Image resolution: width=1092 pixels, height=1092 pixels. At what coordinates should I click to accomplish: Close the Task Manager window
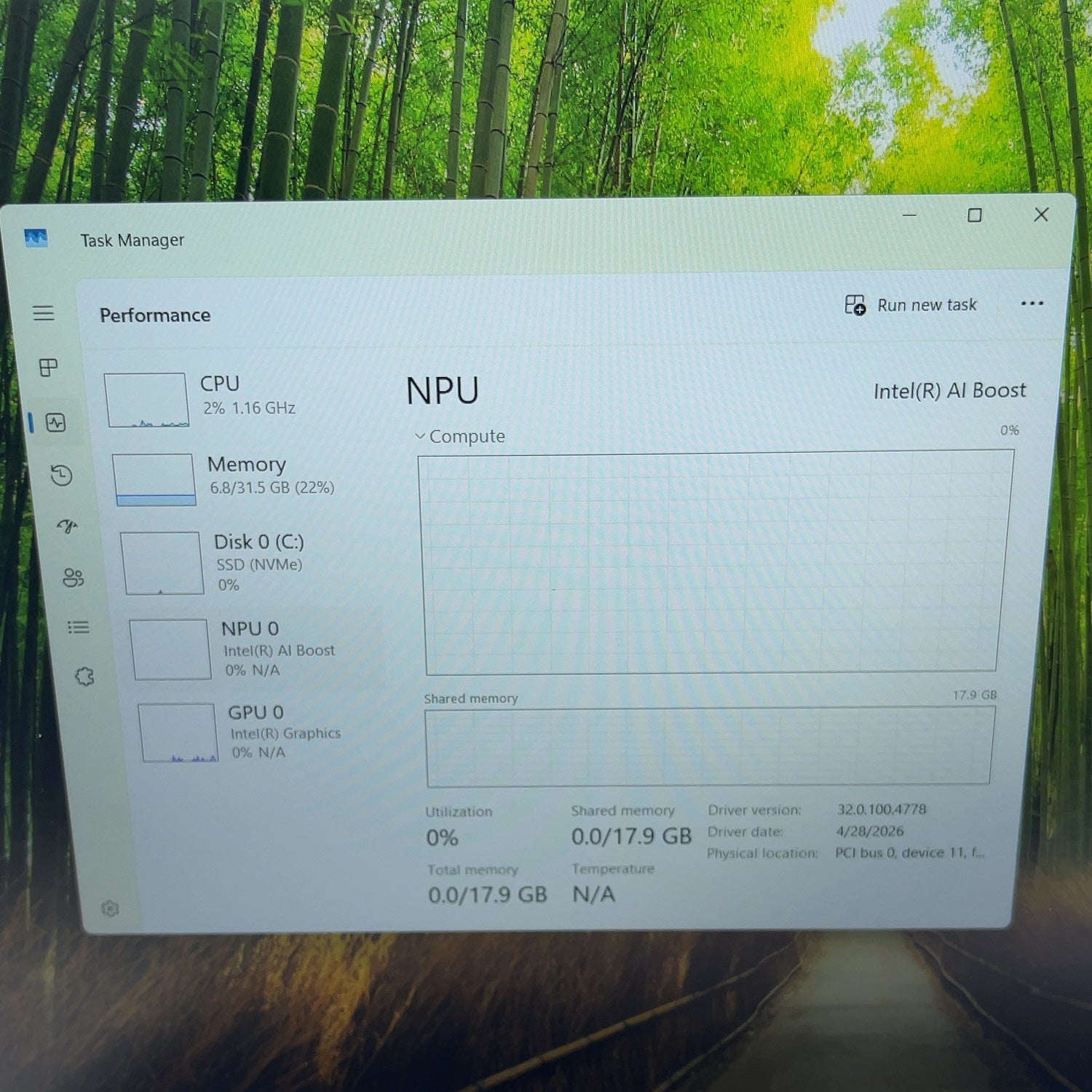[x=1041, y=215]
